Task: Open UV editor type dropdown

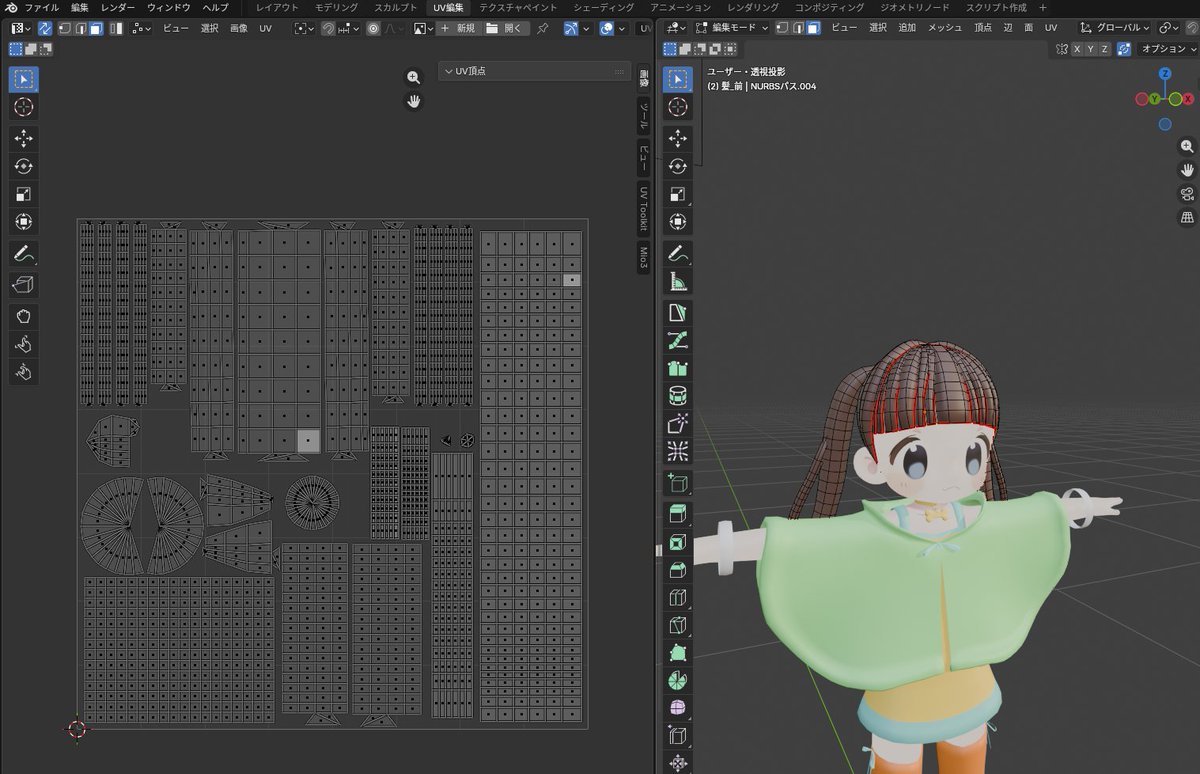Action: point(21,29)
